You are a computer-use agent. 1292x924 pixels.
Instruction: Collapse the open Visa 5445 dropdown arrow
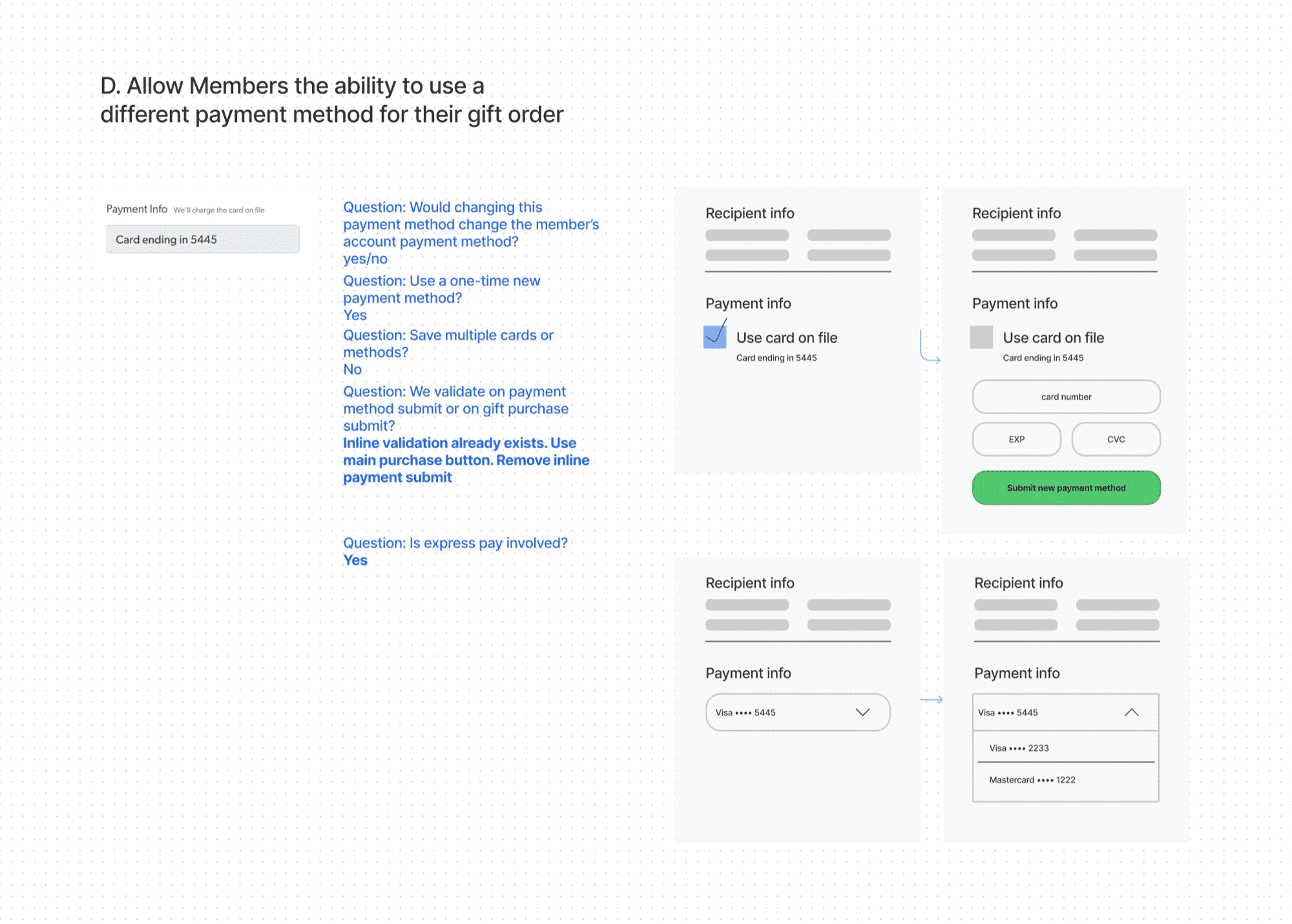pos(1131,712)
